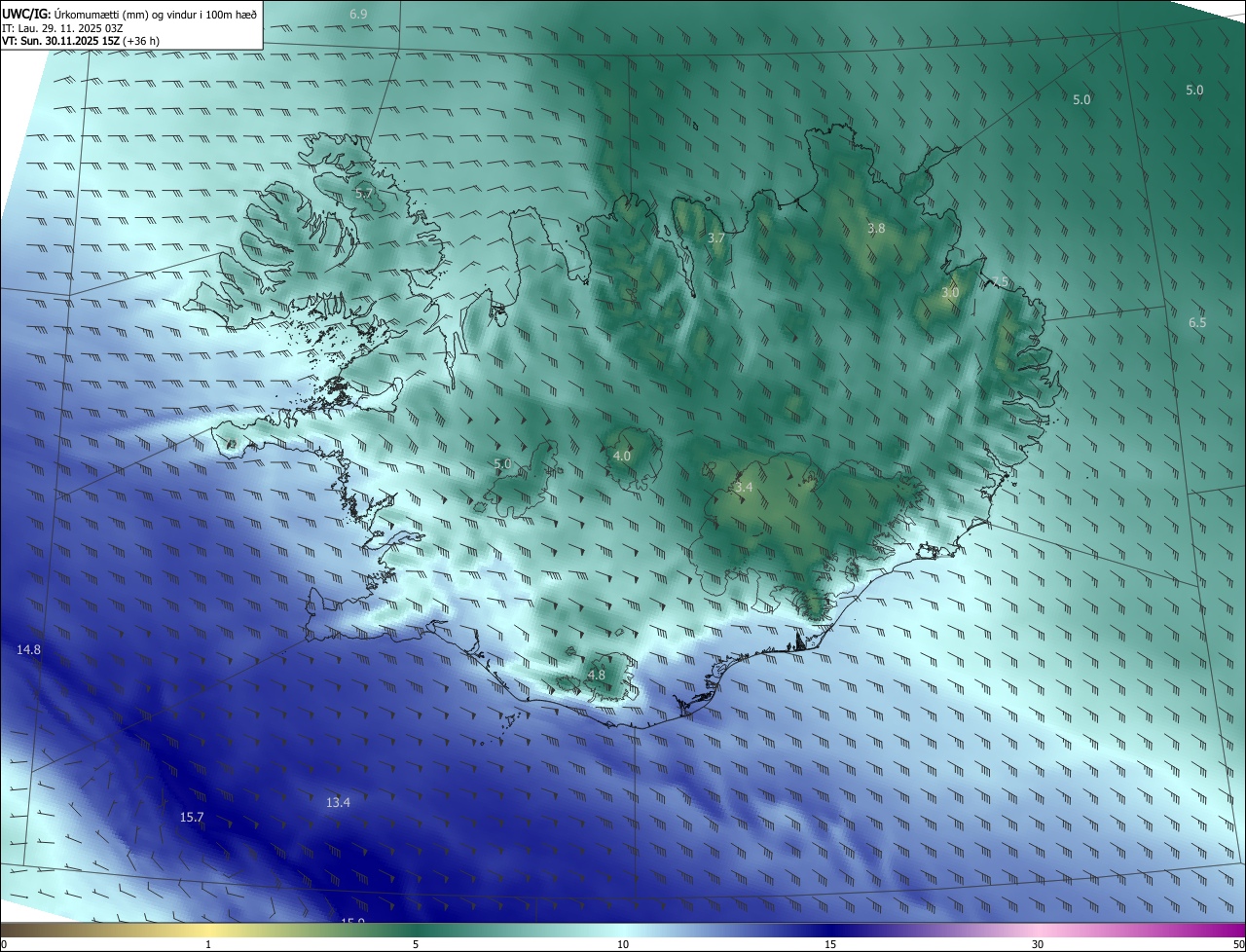
Task: Click the 6.9 value label on the map
Action: click(359, 15)
